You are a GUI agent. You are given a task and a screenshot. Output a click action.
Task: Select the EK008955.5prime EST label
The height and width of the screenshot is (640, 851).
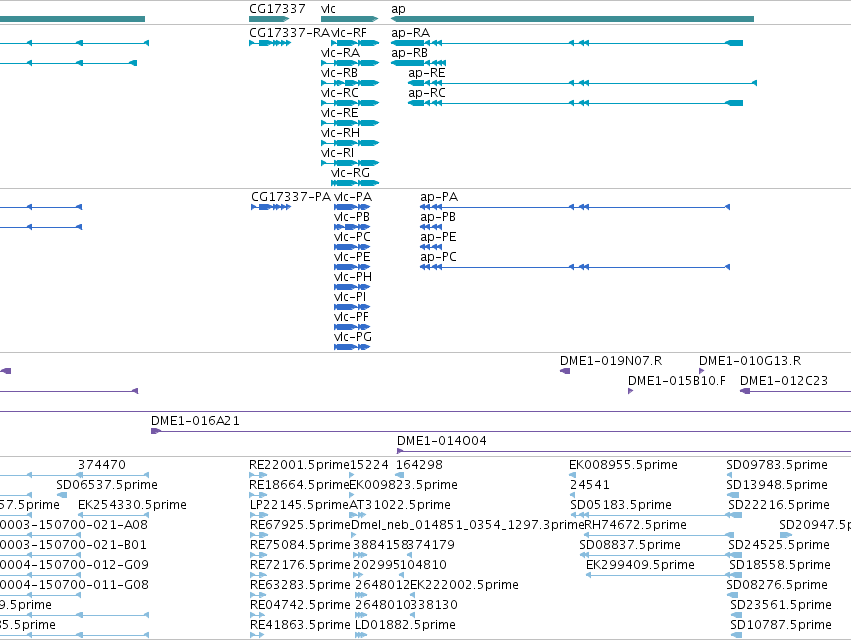(x=624, y=465)
